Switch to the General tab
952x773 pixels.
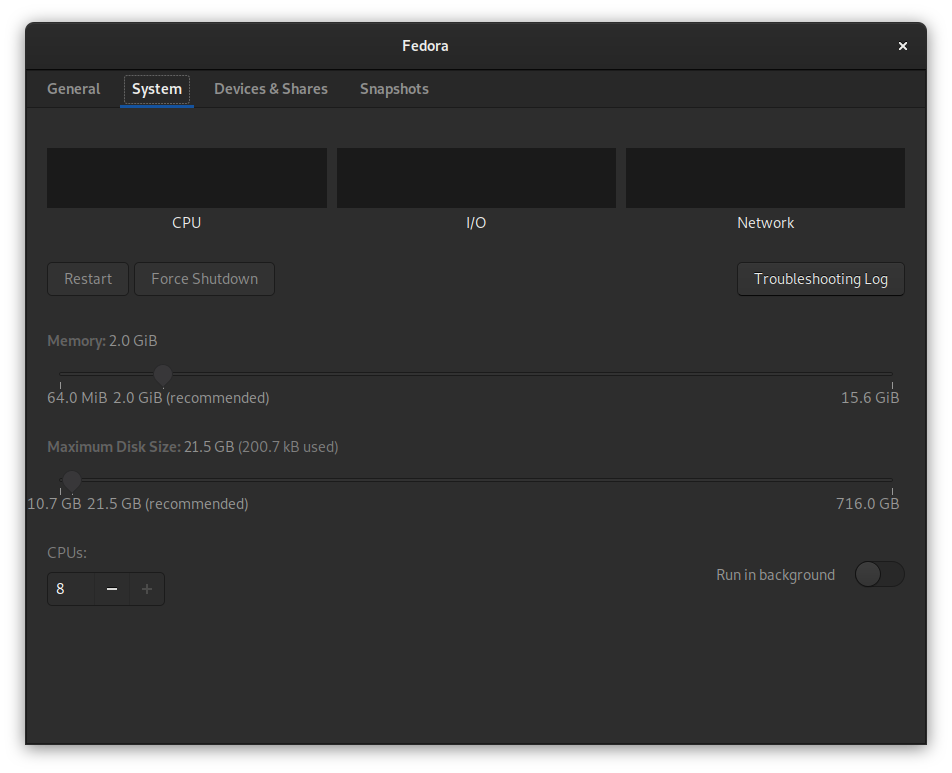click(x=73, y=89)
